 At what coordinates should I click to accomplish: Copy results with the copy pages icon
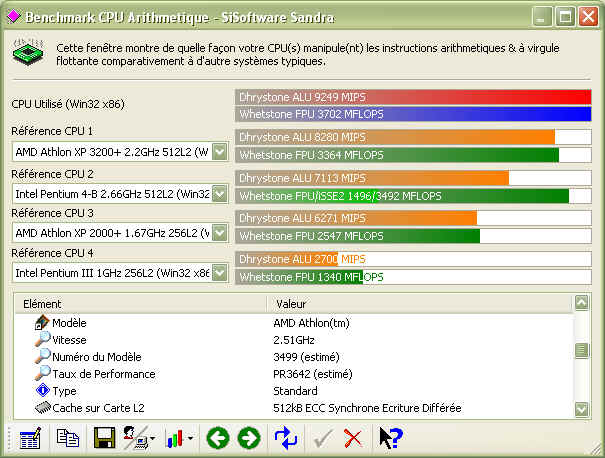click(68, 438)
